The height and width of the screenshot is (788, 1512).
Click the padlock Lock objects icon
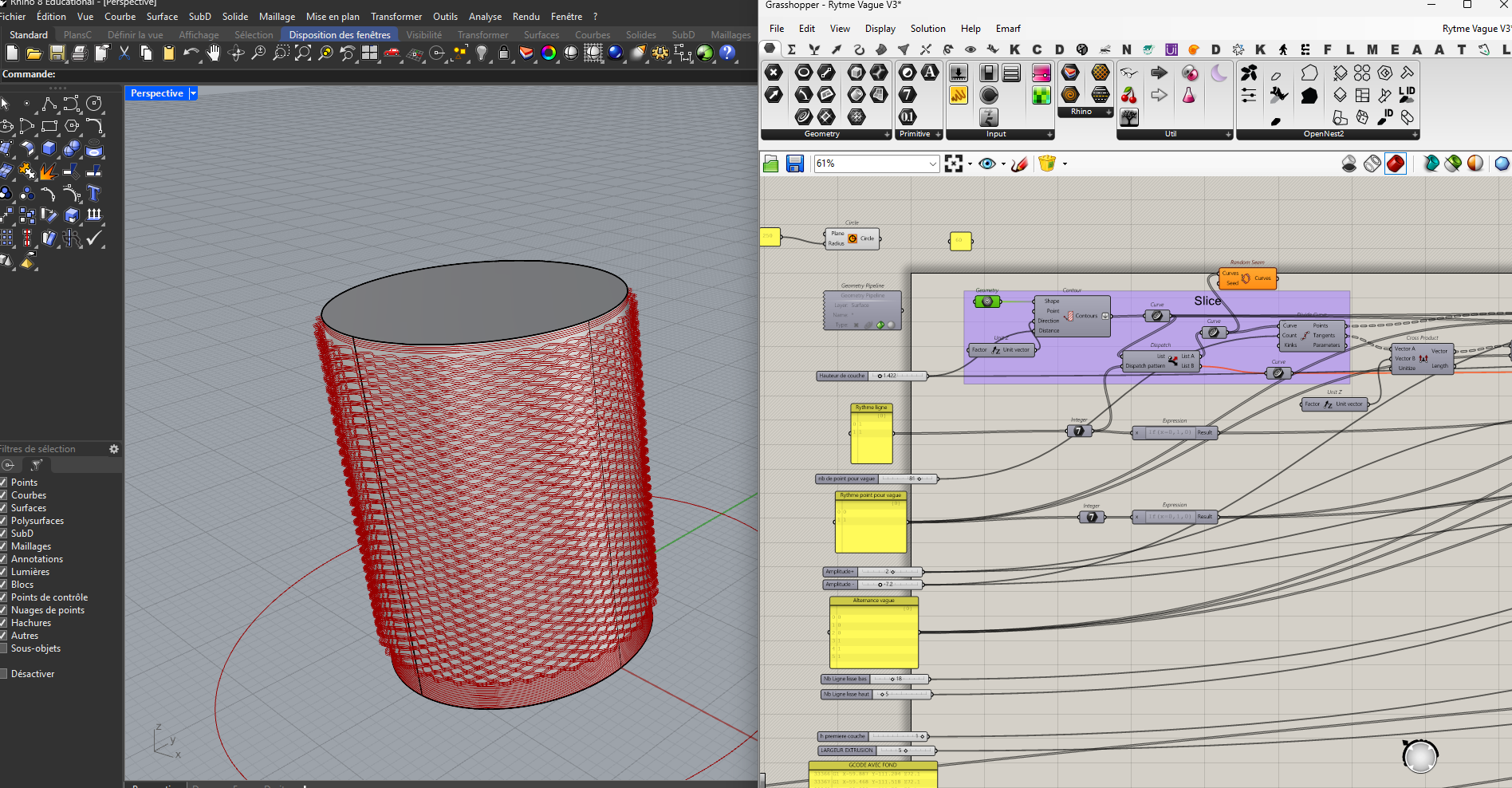click(504, 53)
